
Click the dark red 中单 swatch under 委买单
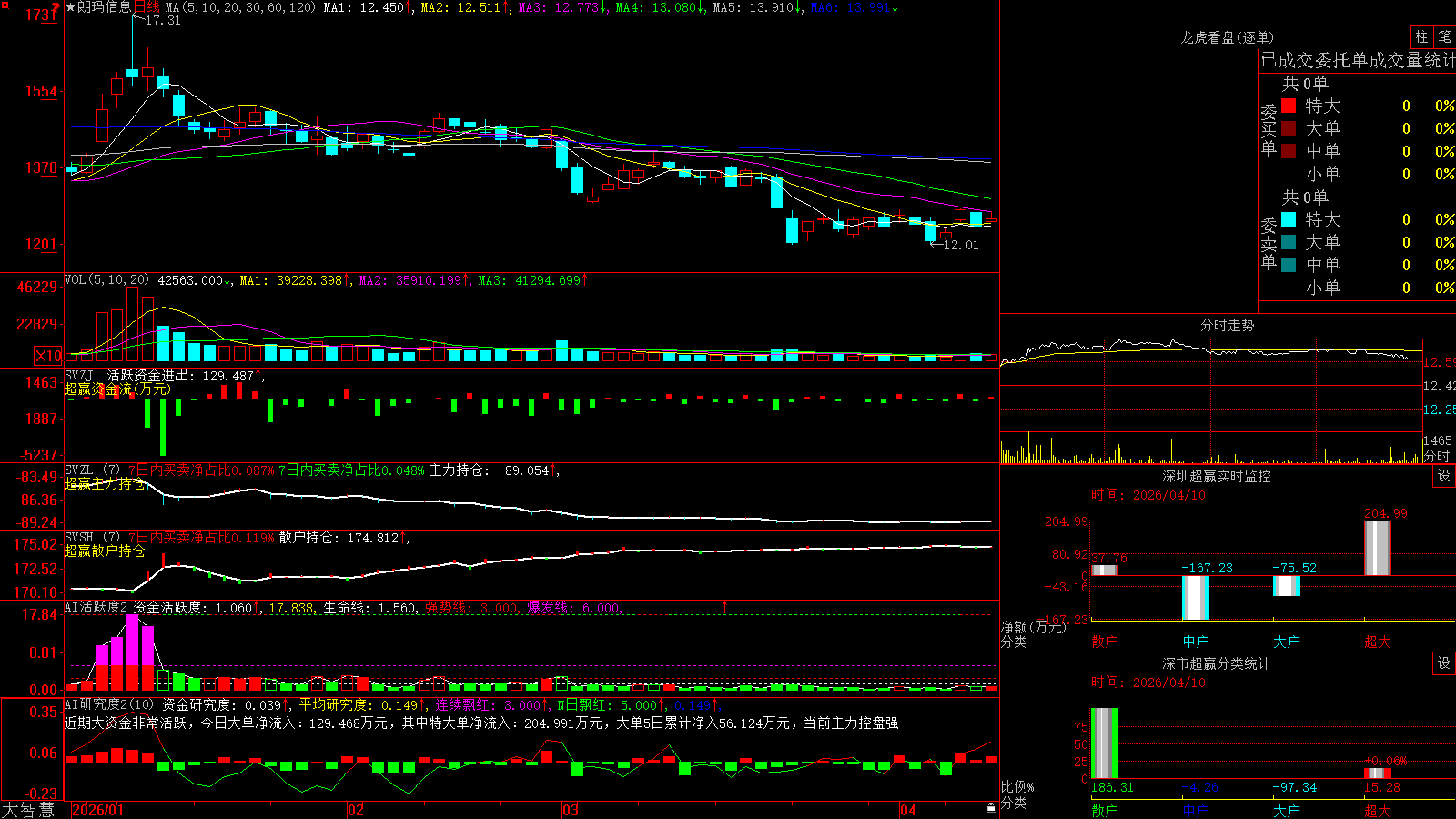click(1289, 150)
